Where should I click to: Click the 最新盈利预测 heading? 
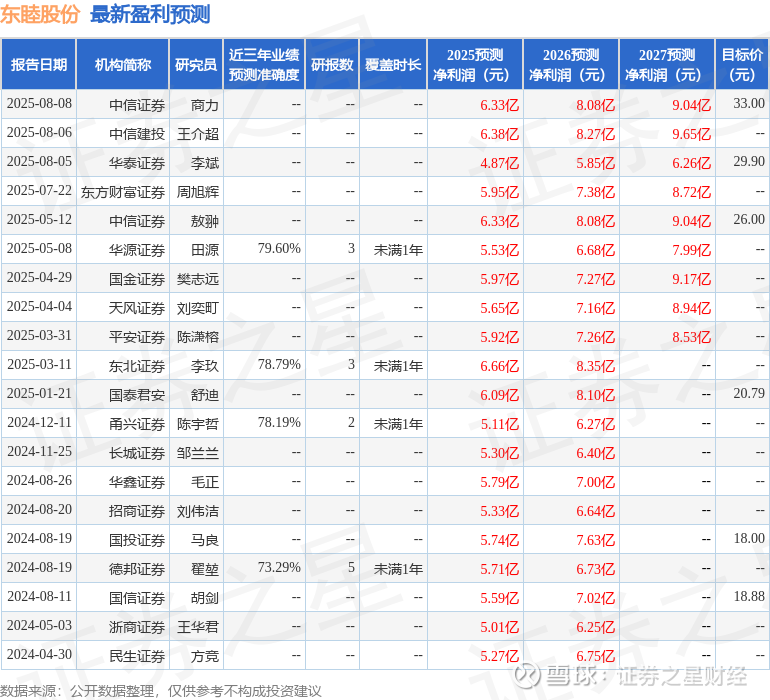150,14
